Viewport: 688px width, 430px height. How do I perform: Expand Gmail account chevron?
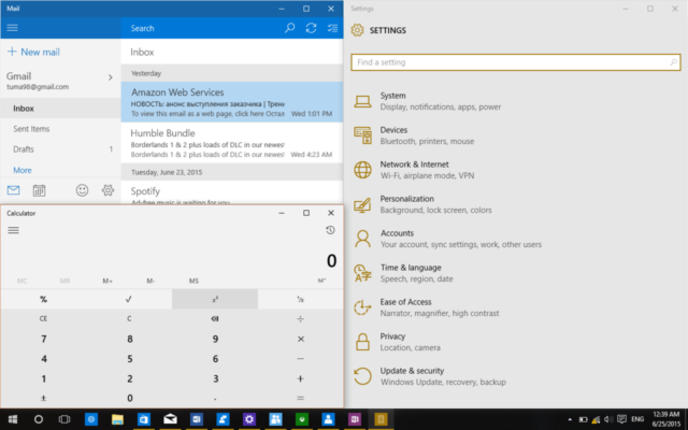(x=110, y=78)
